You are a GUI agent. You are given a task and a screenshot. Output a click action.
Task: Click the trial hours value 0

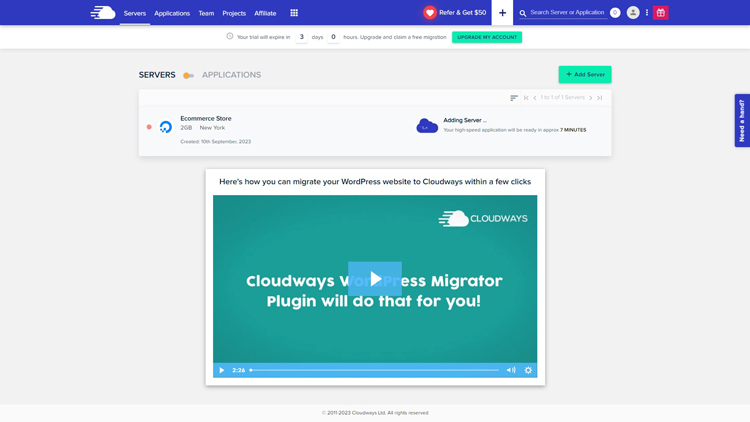click(x=333, y=37)
